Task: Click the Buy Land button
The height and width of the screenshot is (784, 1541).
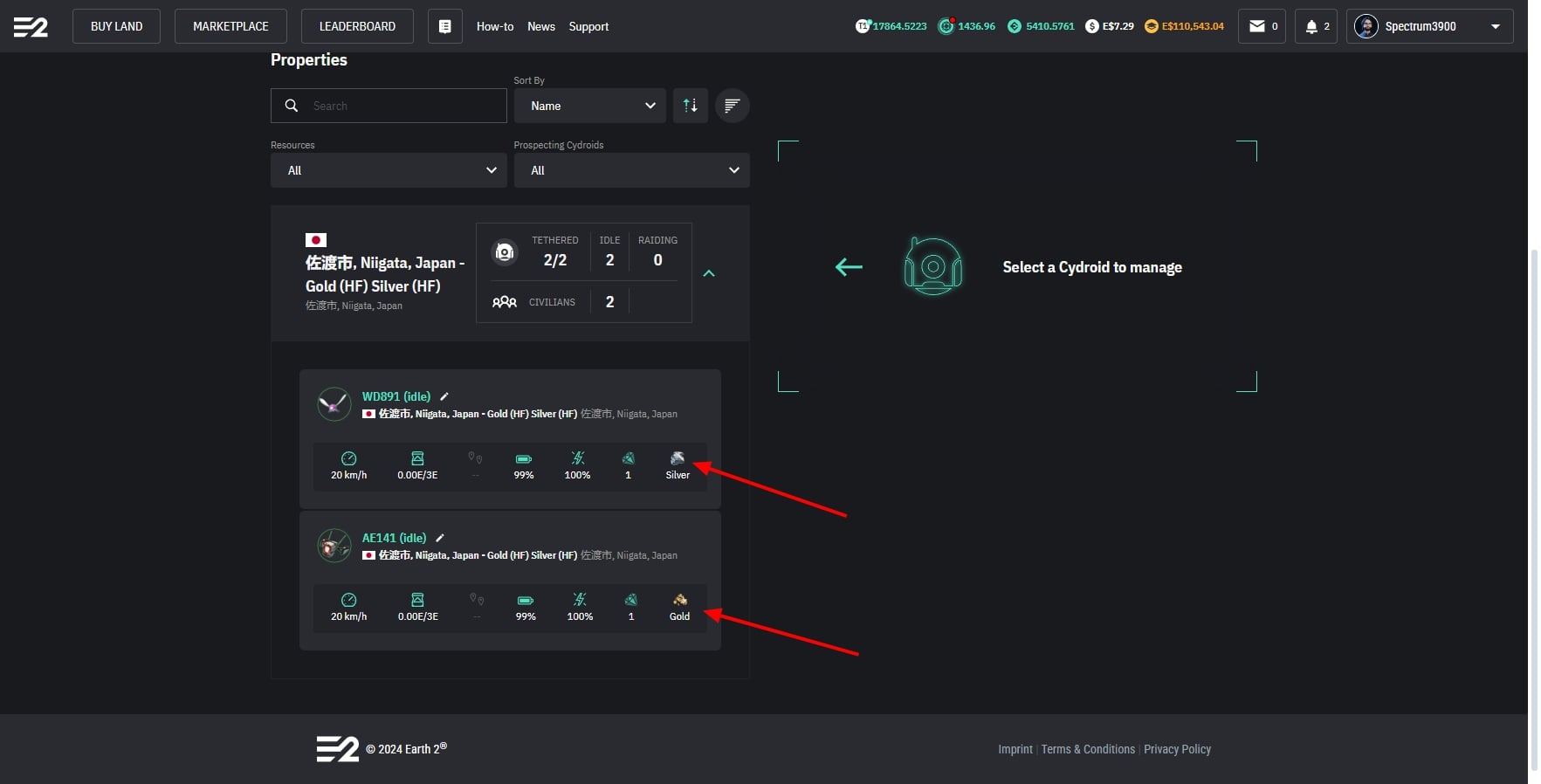Action: pyautogui.click(x=116, y=26)
